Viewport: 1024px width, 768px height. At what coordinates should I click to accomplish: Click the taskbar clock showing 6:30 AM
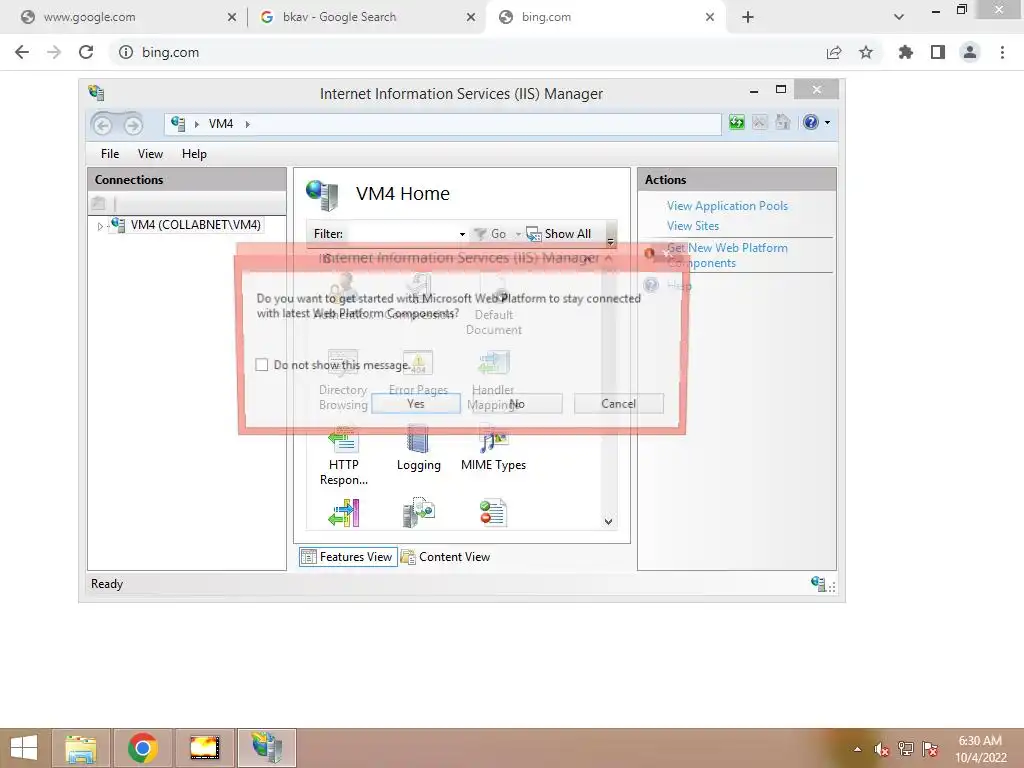point(981,749)
